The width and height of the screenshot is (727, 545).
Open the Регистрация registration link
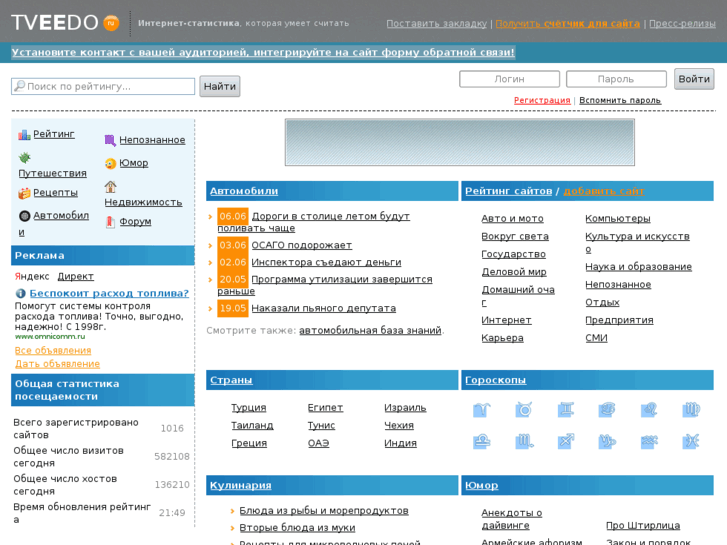click(x=542, y=101)
